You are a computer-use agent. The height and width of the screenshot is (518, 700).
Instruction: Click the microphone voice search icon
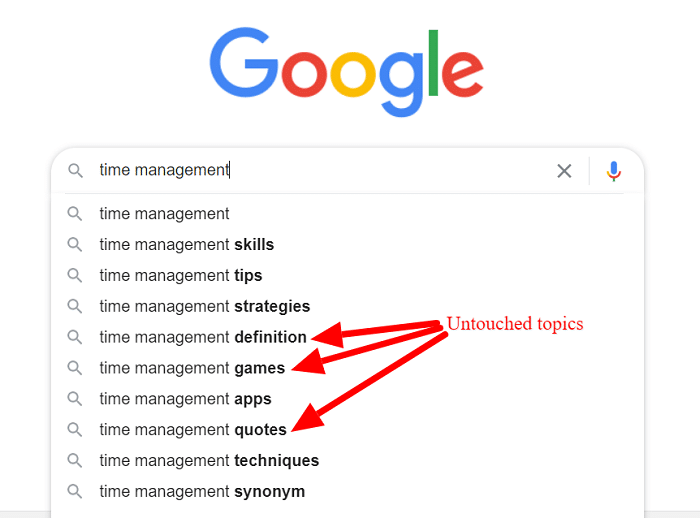click(614, 171)
